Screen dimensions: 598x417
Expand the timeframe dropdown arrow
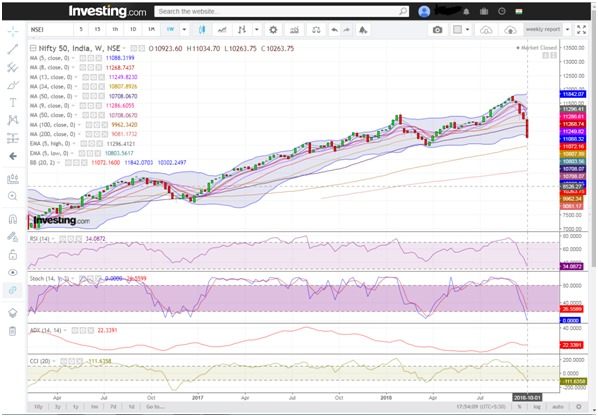[184, 29]
